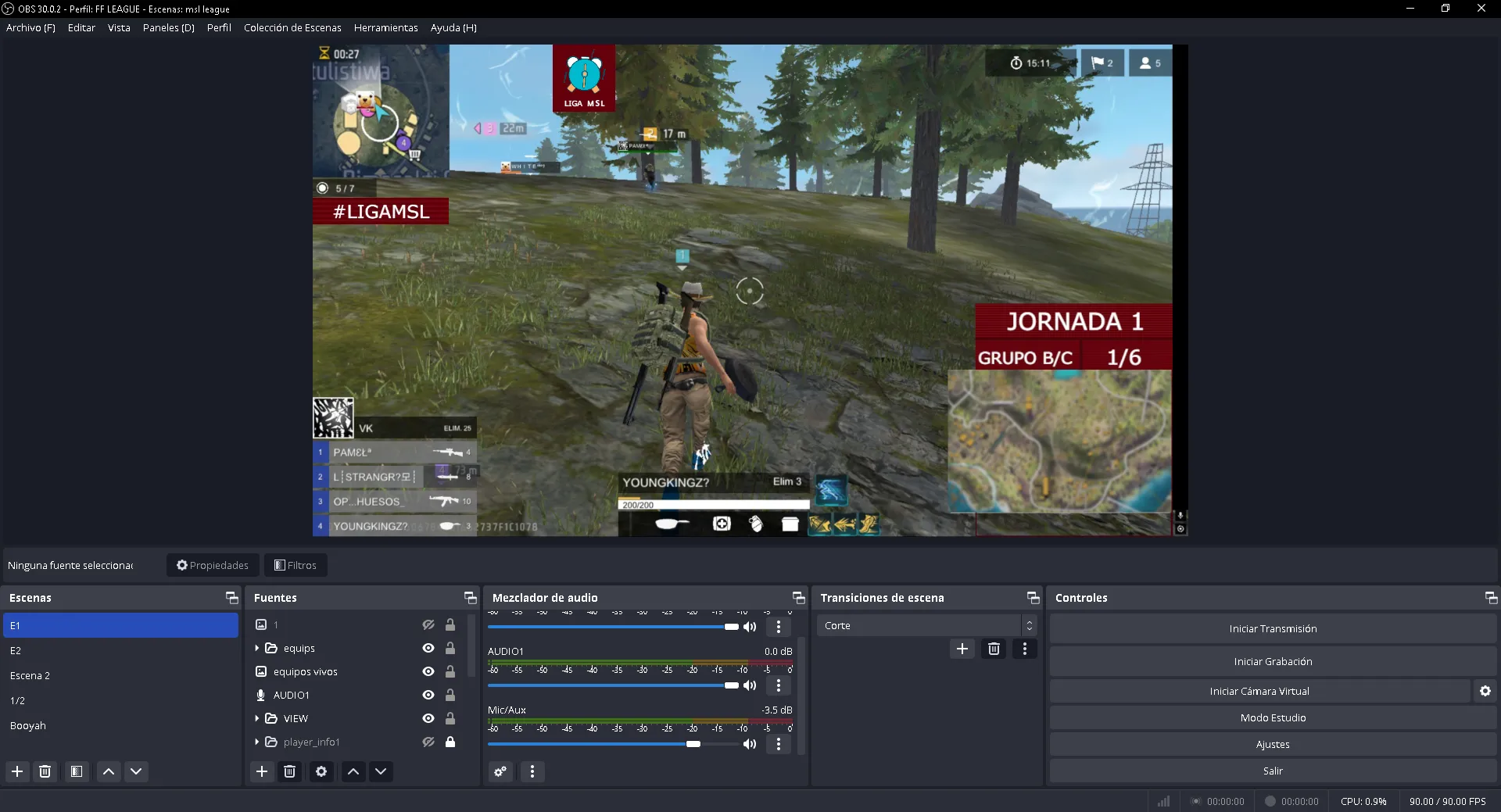The image size is (1501, 812).
Task: Add a new scene with the plus icon
Action: tap(16, 771)
